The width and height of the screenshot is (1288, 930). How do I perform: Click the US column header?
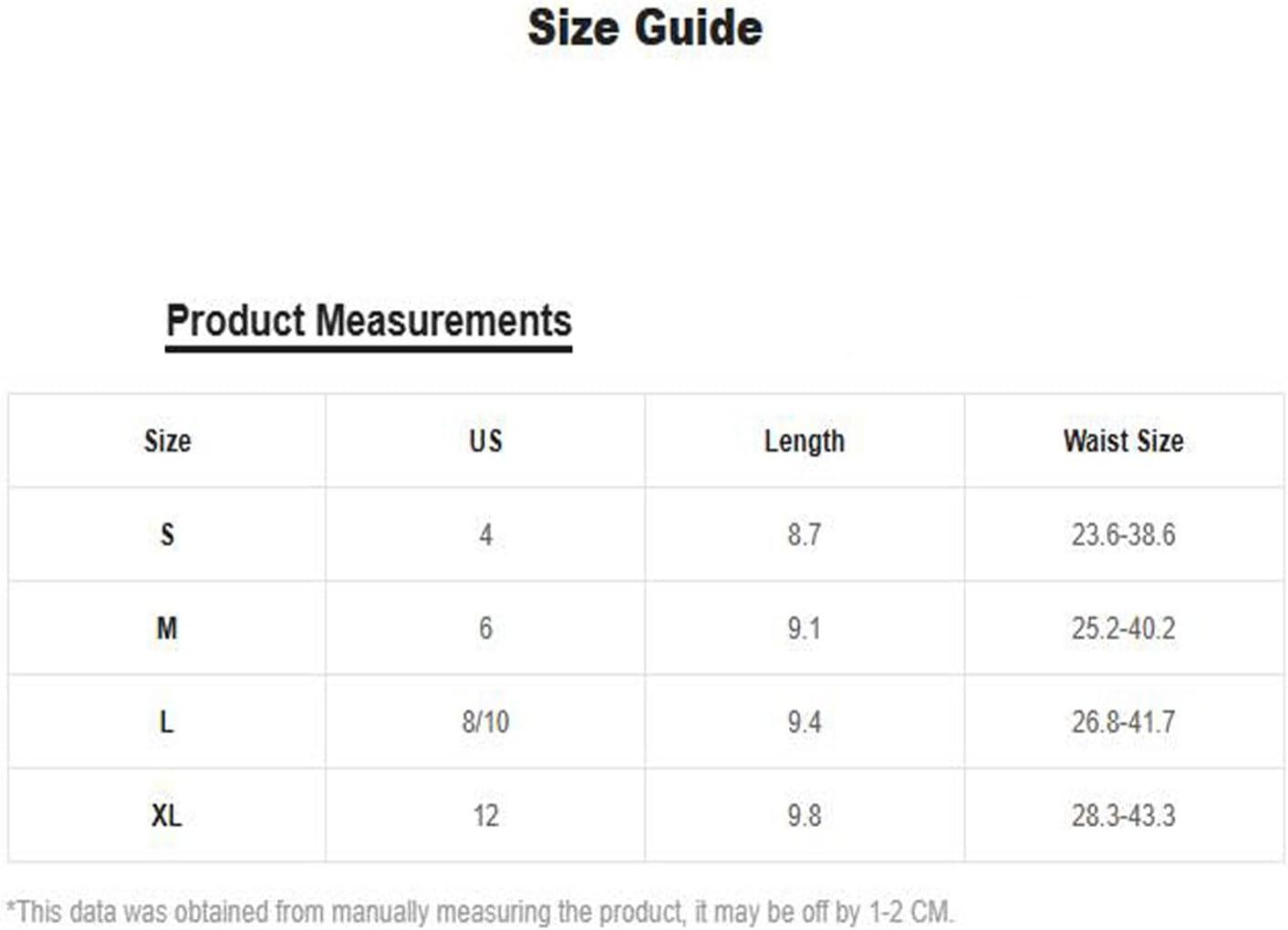coord(485,441)
